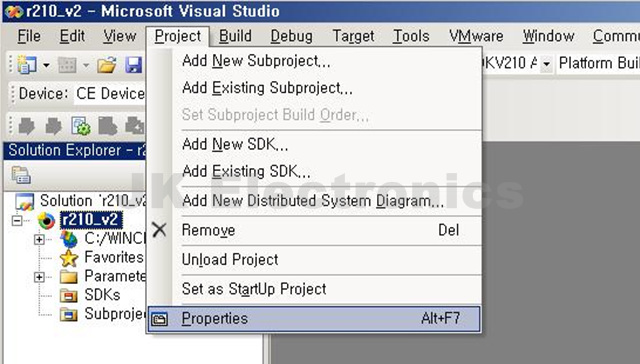Select the SDKs folder icon in tree
Screen dimensions: 640x364
pos(69,295)
